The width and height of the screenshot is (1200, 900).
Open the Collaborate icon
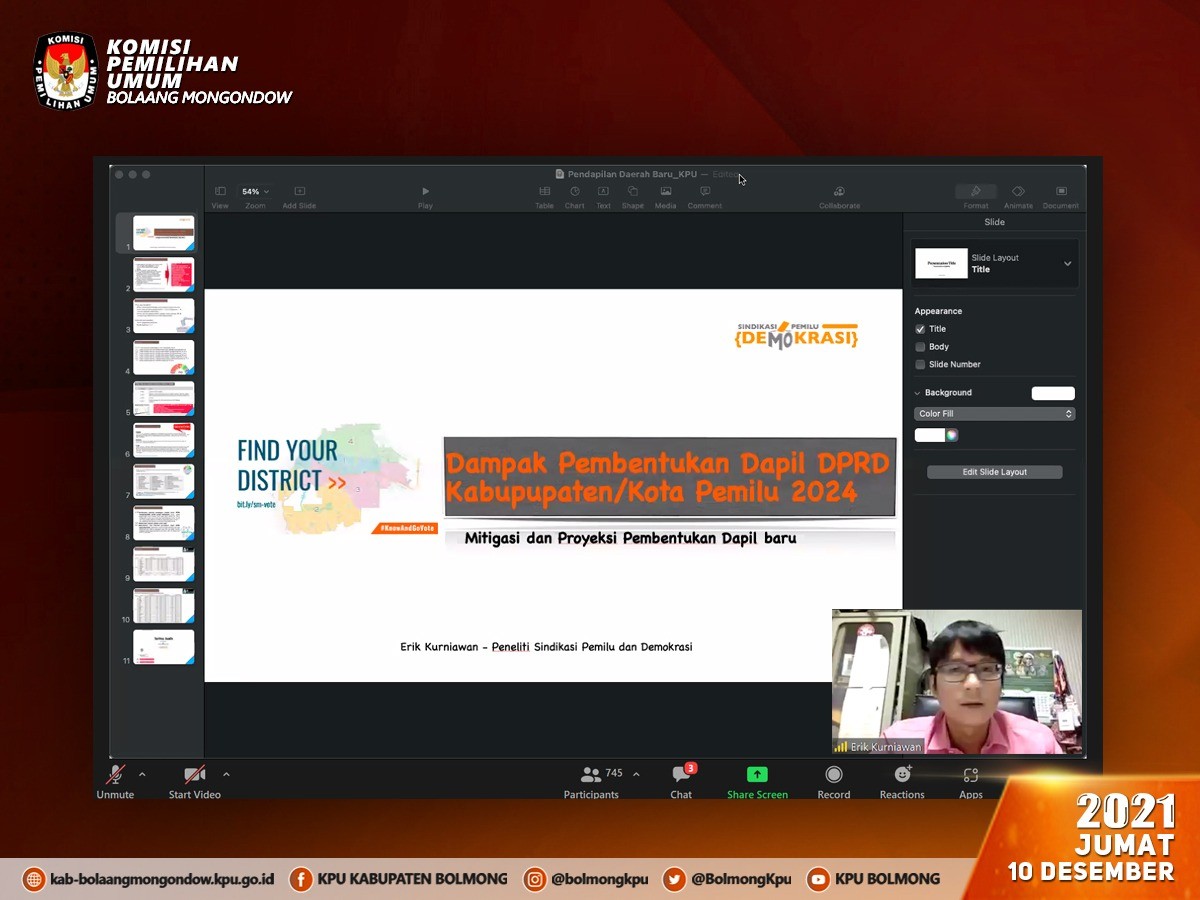[x=839, y=191]
